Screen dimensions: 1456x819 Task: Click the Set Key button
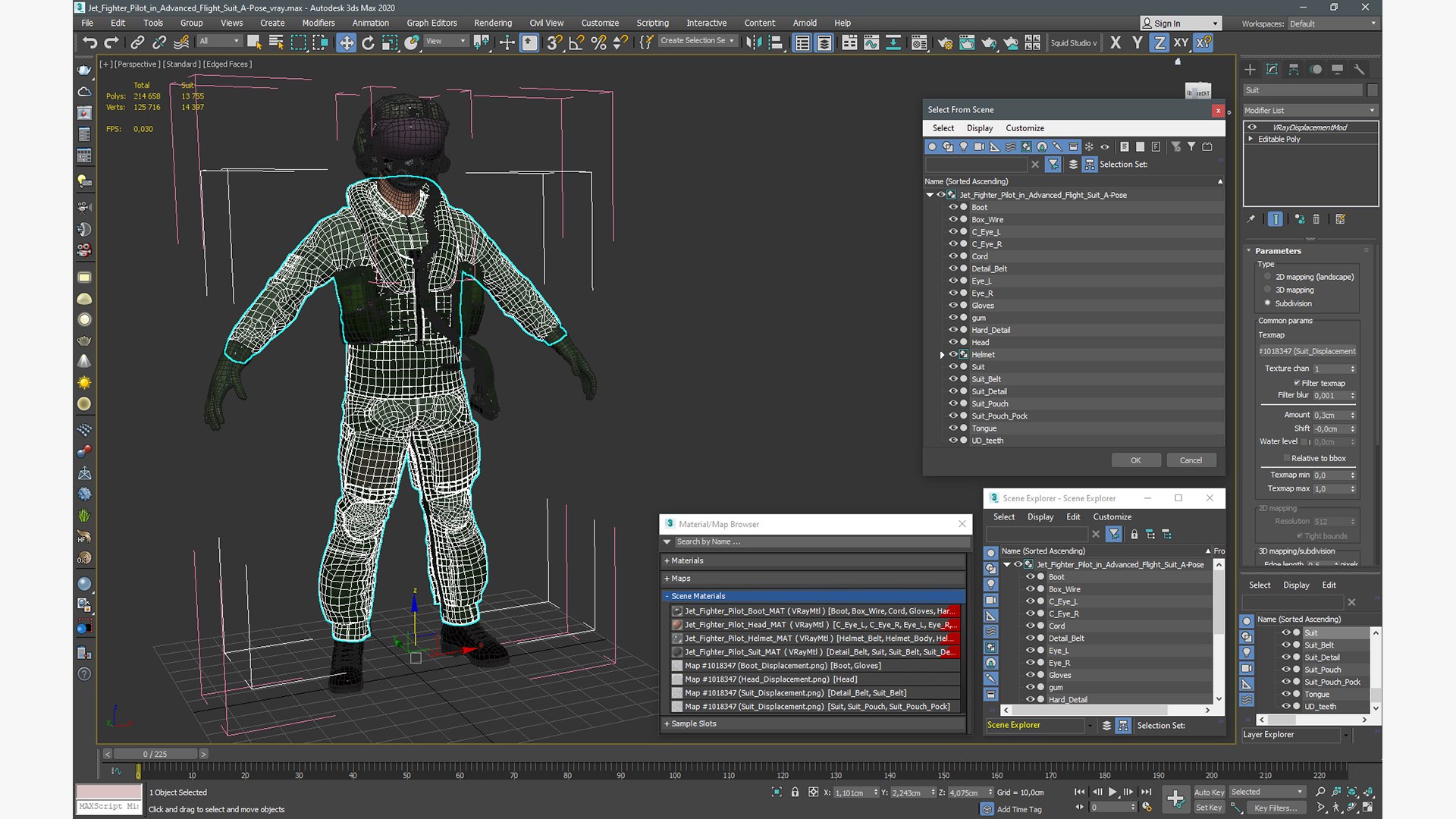coord(1209,808)
